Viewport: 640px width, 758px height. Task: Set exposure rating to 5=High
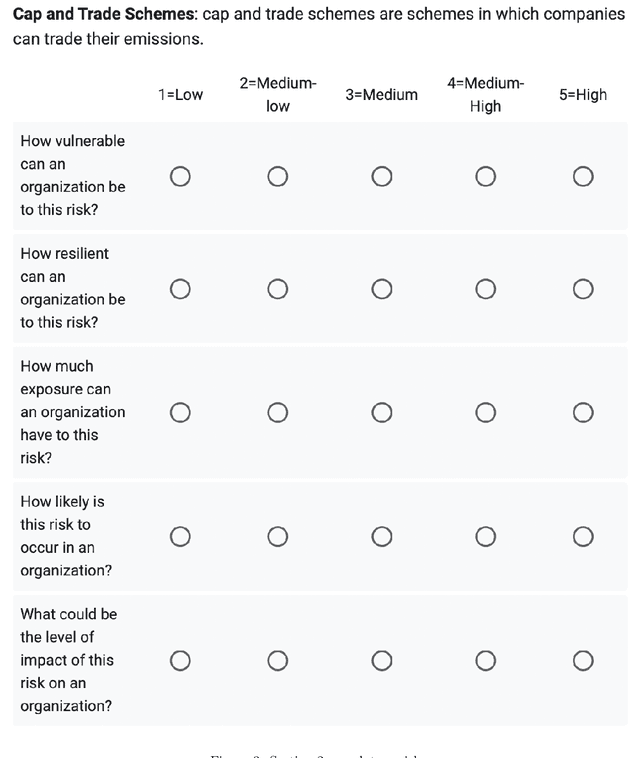pos(583,412)
